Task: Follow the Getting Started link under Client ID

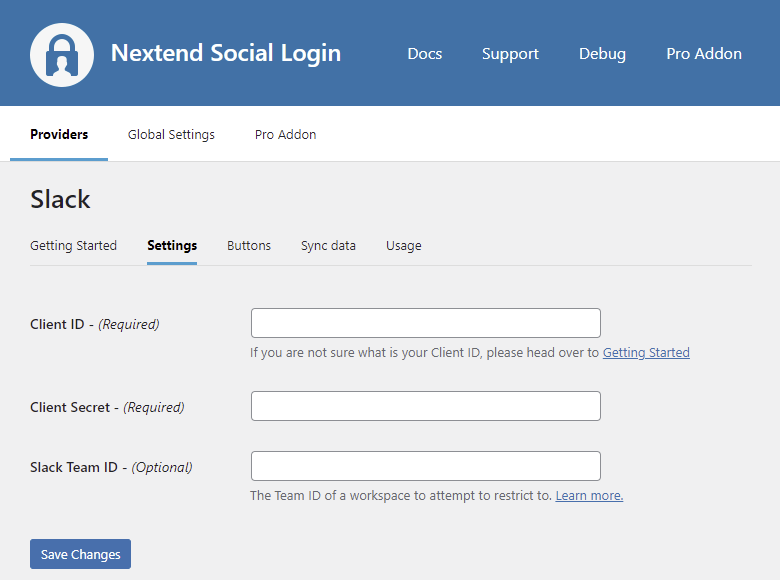Action: pos(646,352)
